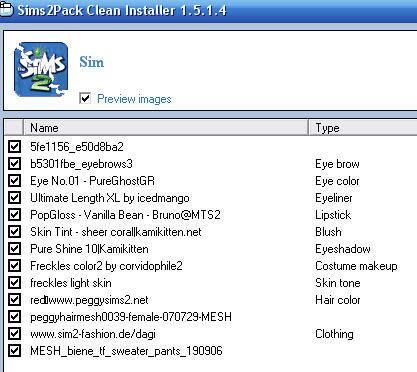Select Eye No.01 - PureGhostGR entry

click(92, 181)
